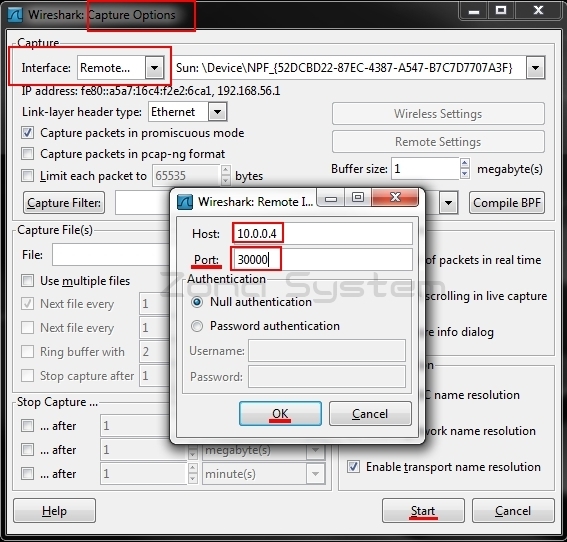Click the Start capture button

[x=423, y=511]
